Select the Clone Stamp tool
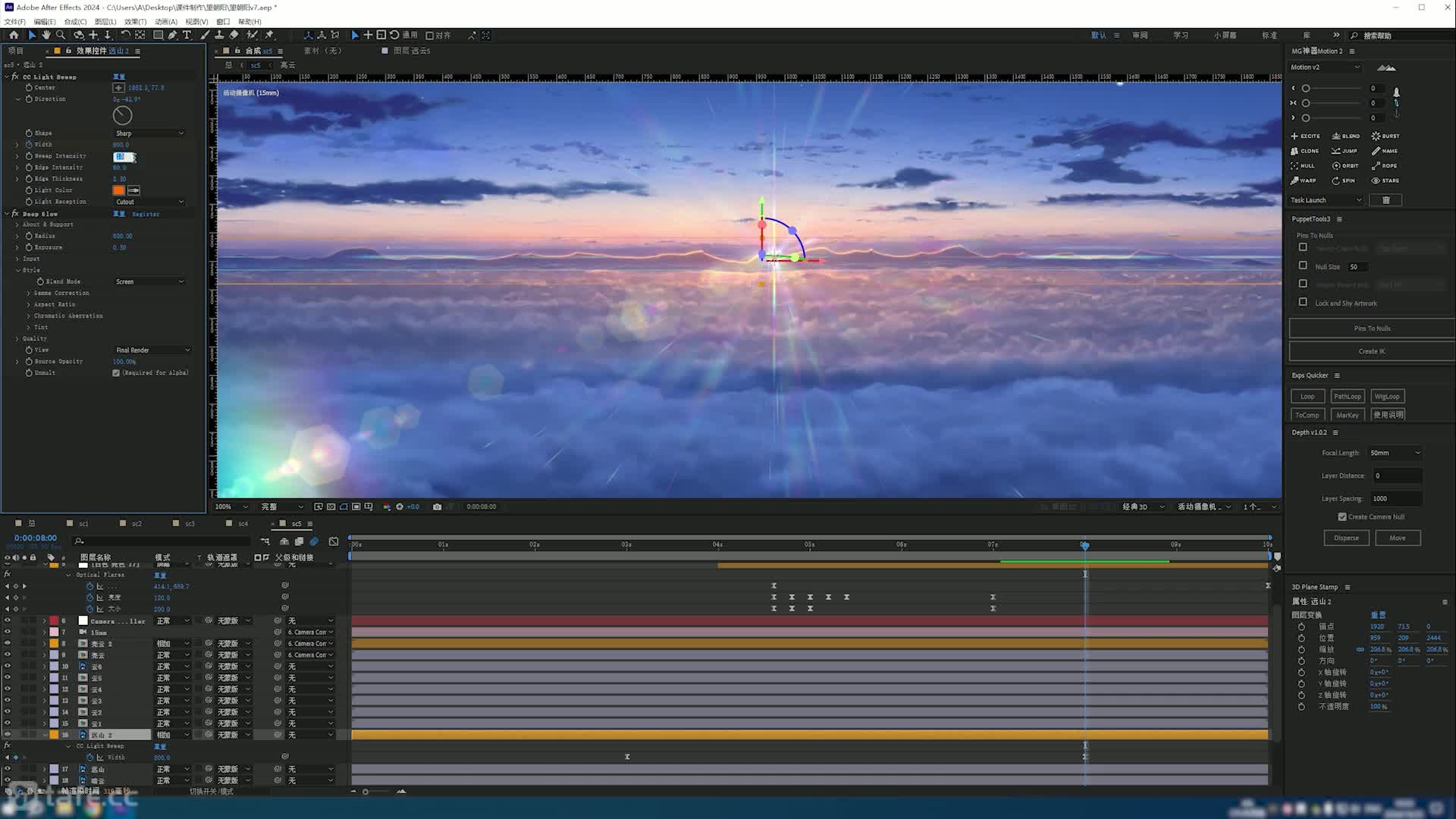Viewport: 1456px width, 819px height. pyautogui.click(x=219, y=35)
